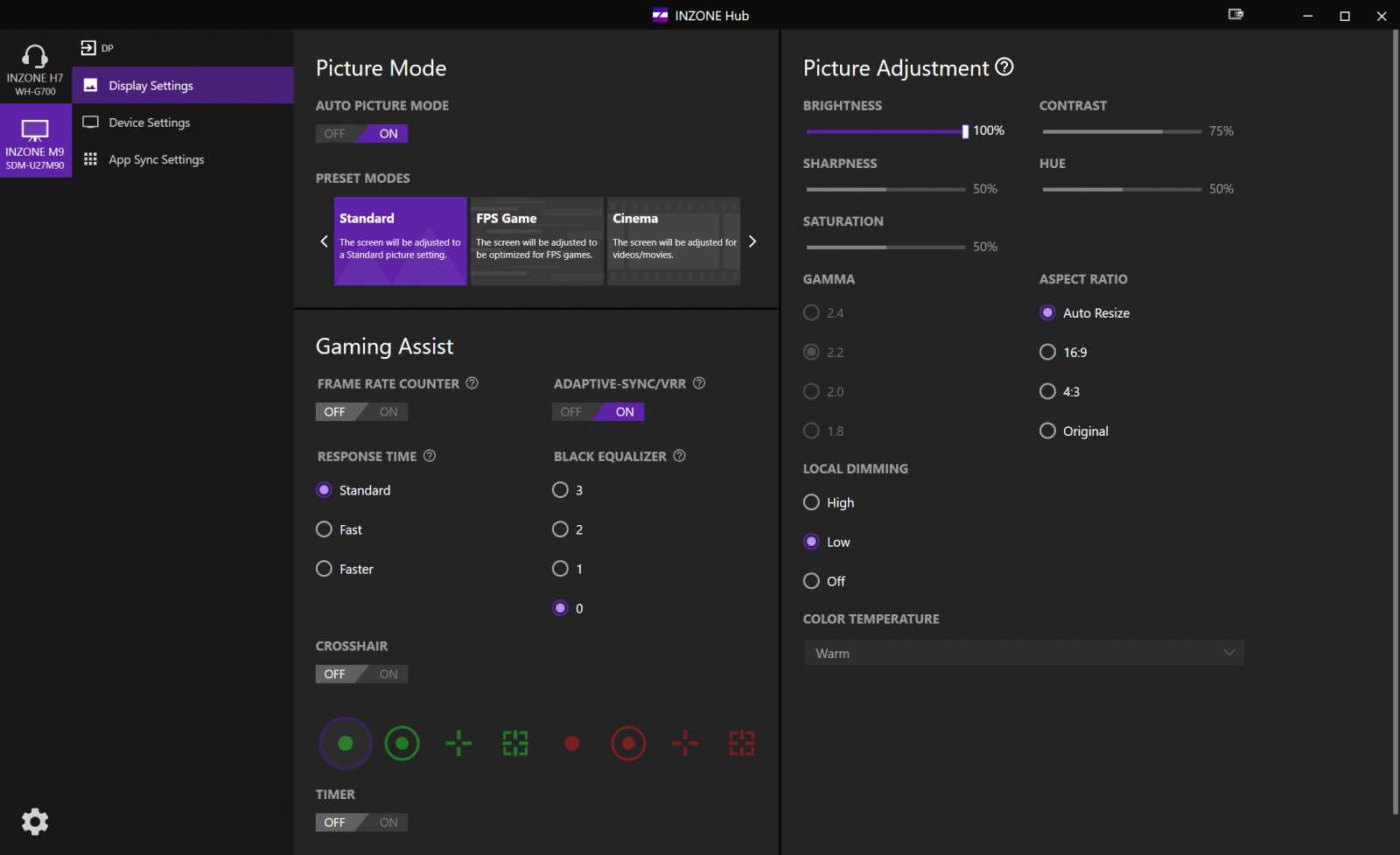Set Black Equalizer to 3
Screen dimensions: 1400x855
click(568, 490)
